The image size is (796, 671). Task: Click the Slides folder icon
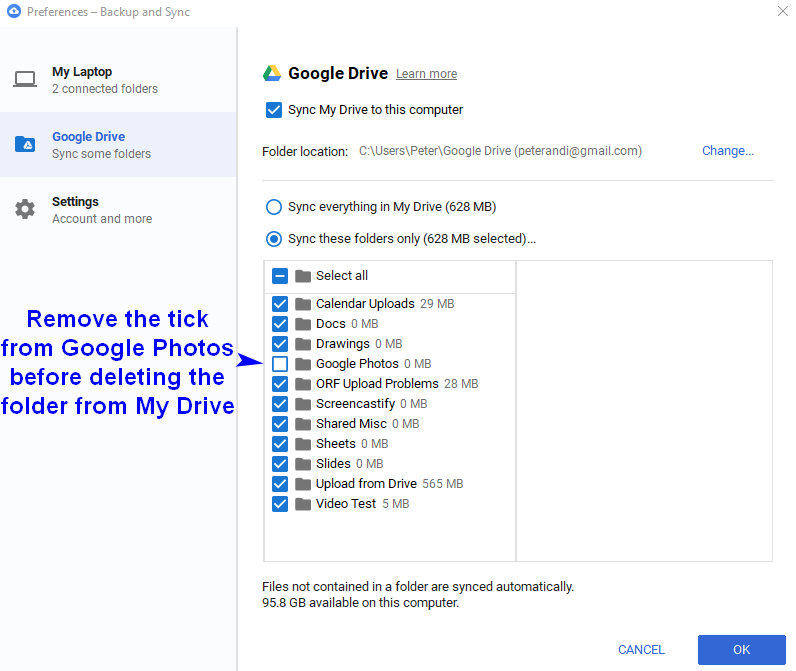click(x=303, y=464)
